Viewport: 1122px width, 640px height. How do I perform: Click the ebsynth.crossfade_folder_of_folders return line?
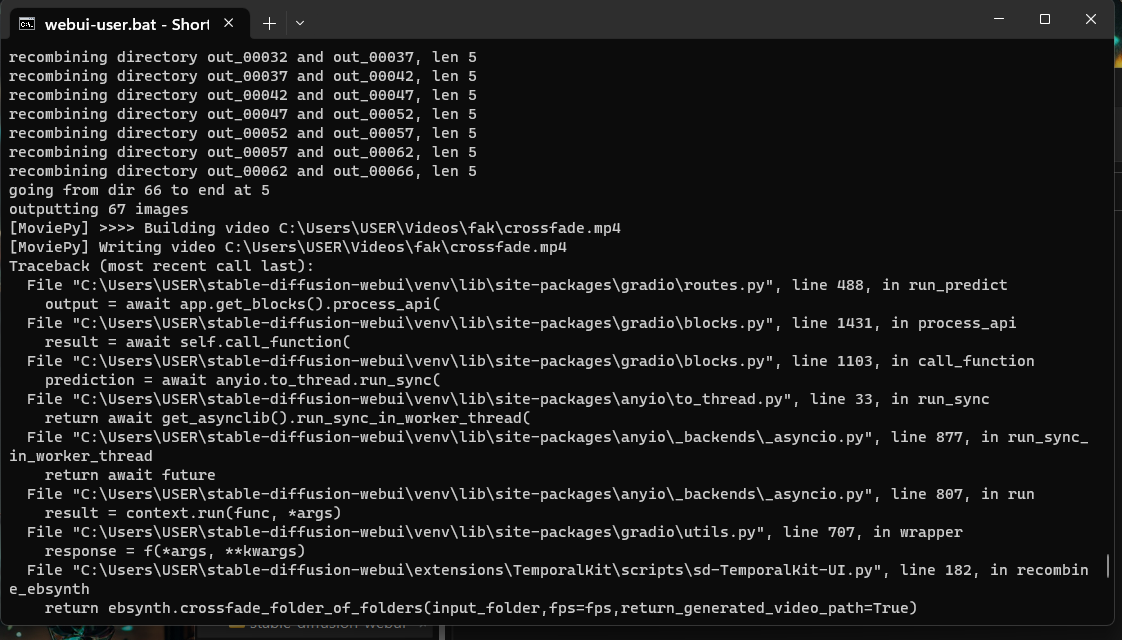pyautogui.click(x=480, y=607)
